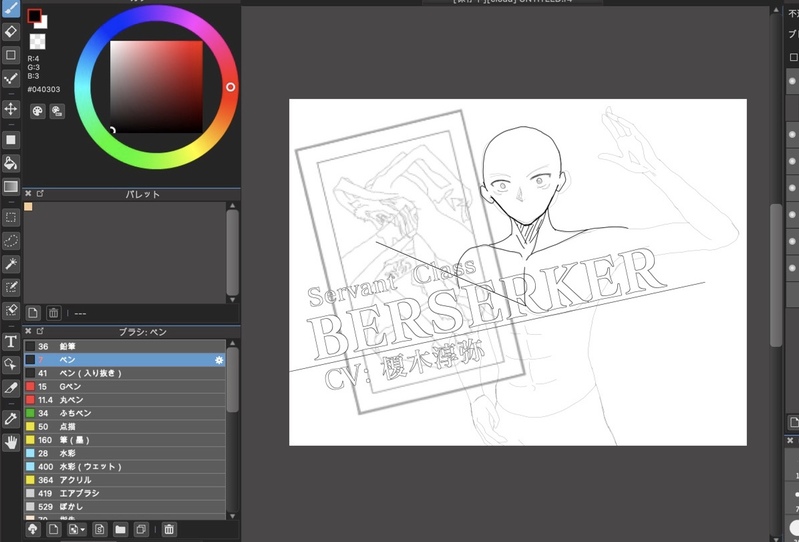Click the second palette icon beside it
Screen dimensions: 799x542
click(57, 111)
